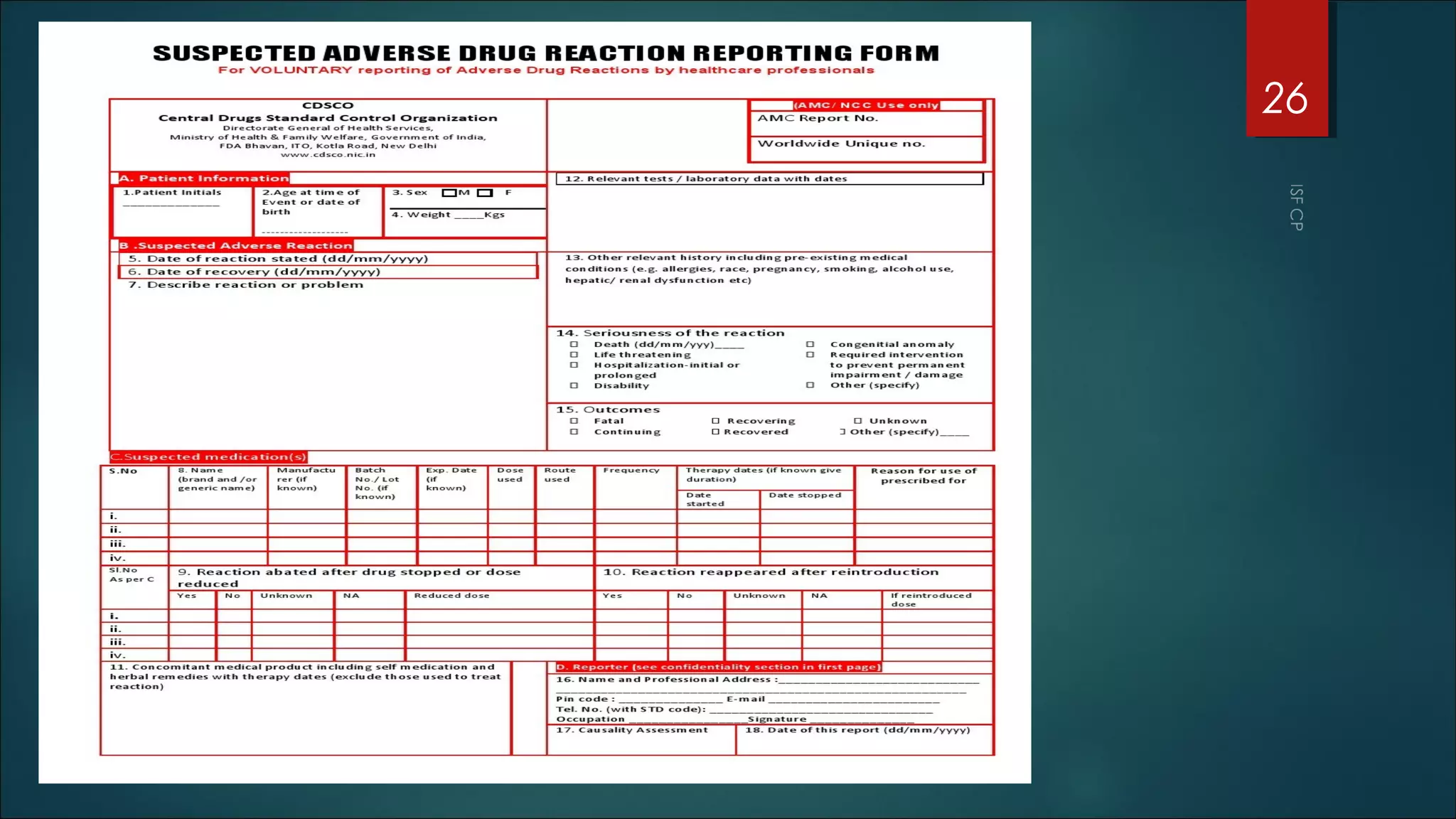Tick the Life threatening checkbox
The width and height of the screenshot is (1456, 819).
point(574,355)
